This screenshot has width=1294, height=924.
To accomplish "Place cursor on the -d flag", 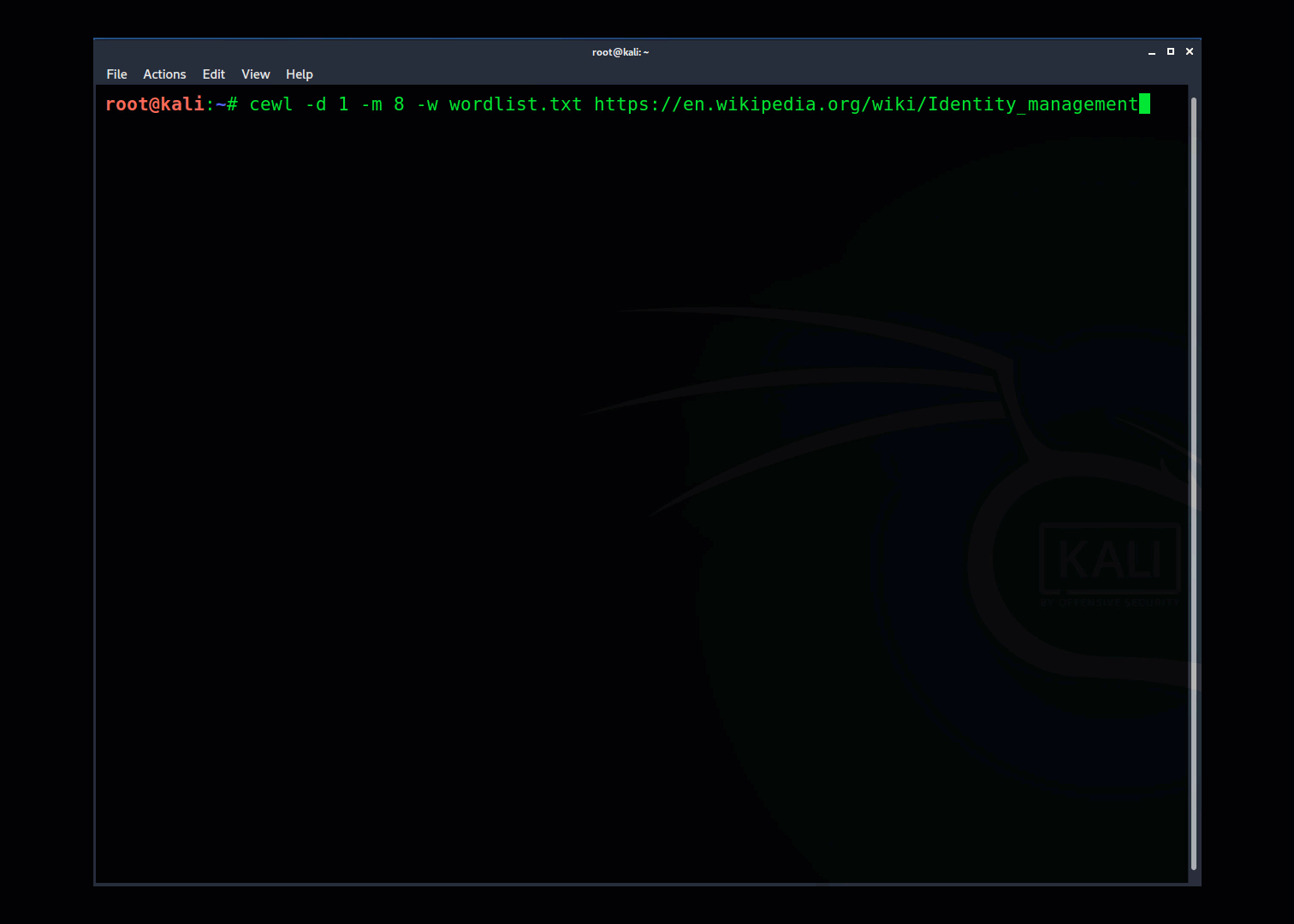I will [x=316, y=104].
